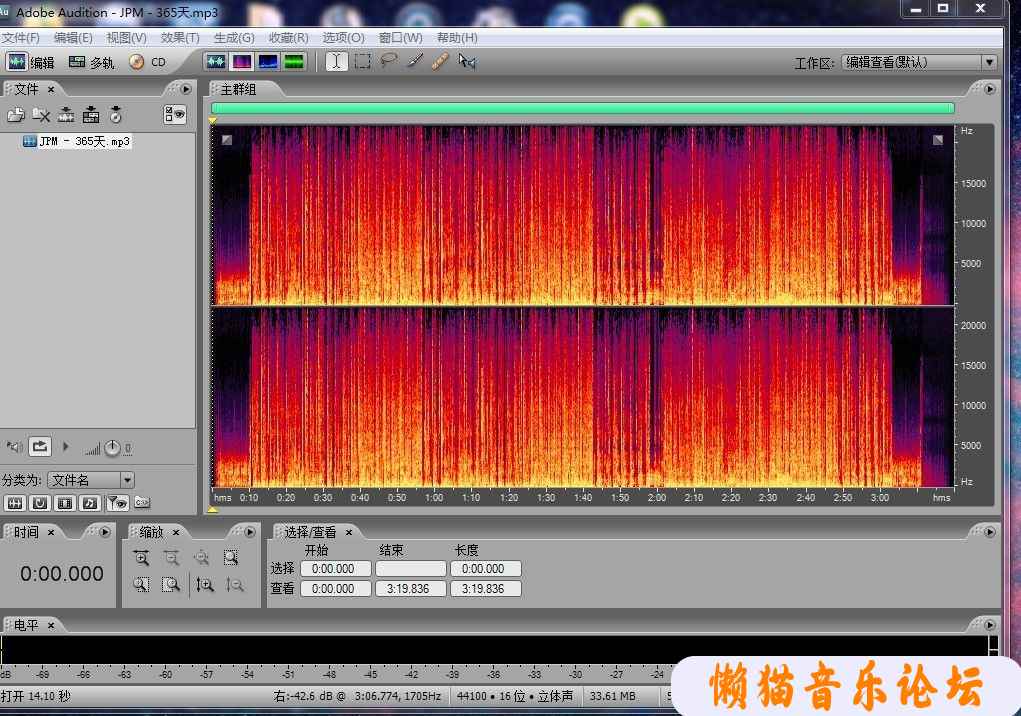Image resolution: width=1021 pixels, height=716 pixels.
Task: Import a file in the 文件 panel
Action: pyautogui.click(x=16, y=115)
